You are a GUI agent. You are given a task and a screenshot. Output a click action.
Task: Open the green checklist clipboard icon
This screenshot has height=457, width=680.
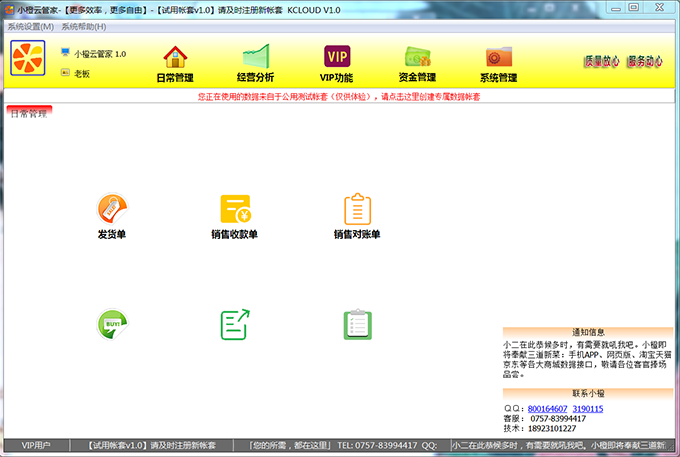358,324
